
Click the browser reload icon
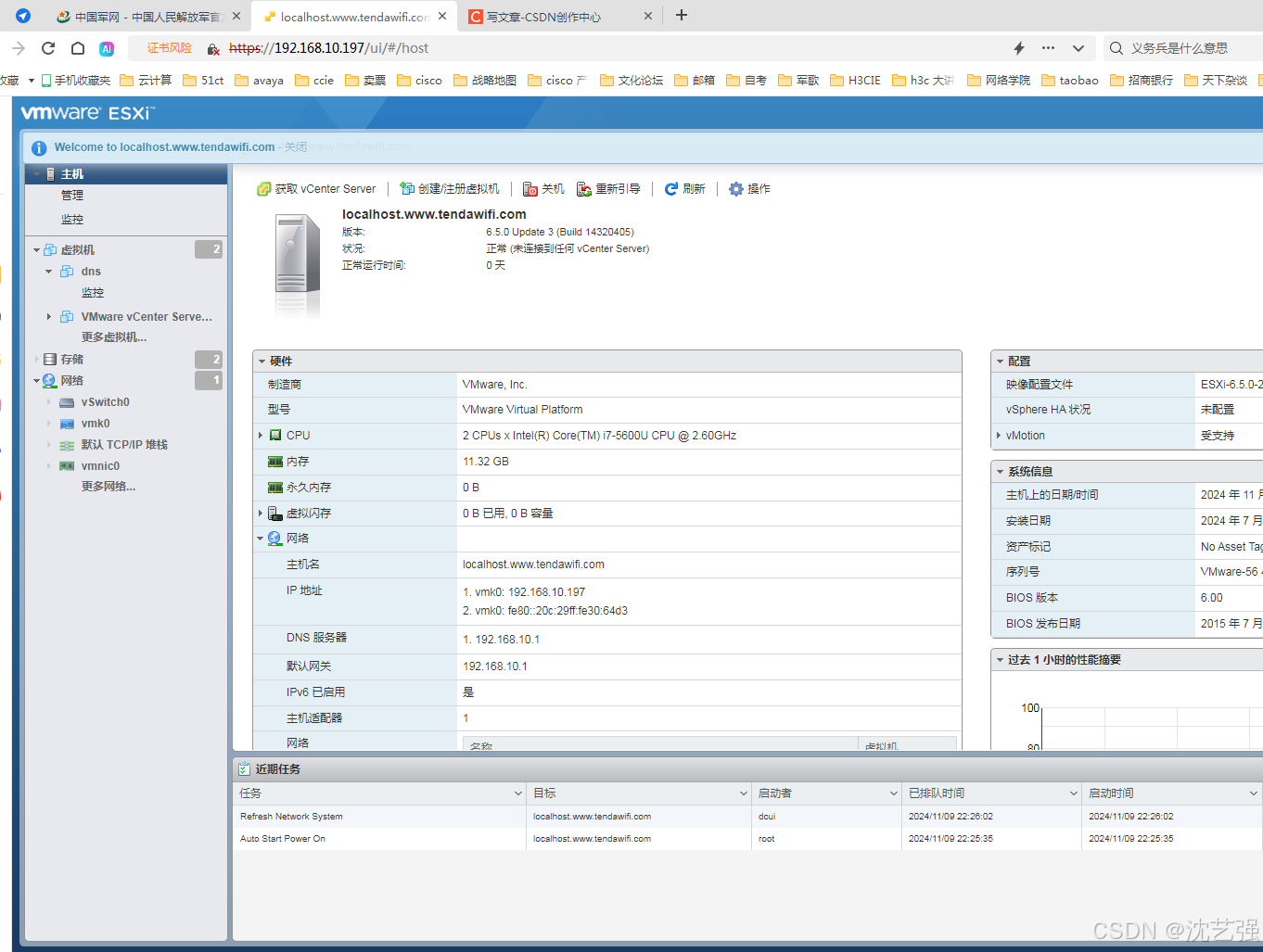coord(48,48)
